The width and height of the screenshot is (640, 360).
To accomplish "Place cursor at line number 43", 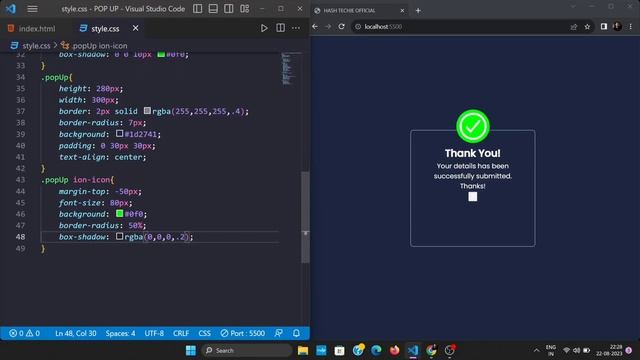I will click(x=20, y=180).
